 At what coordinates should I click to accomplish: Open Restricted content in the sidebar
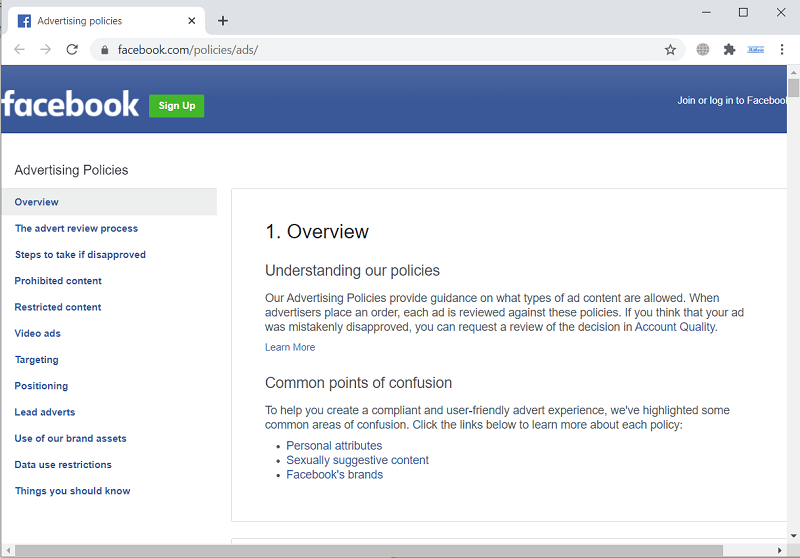pos(58,307)
